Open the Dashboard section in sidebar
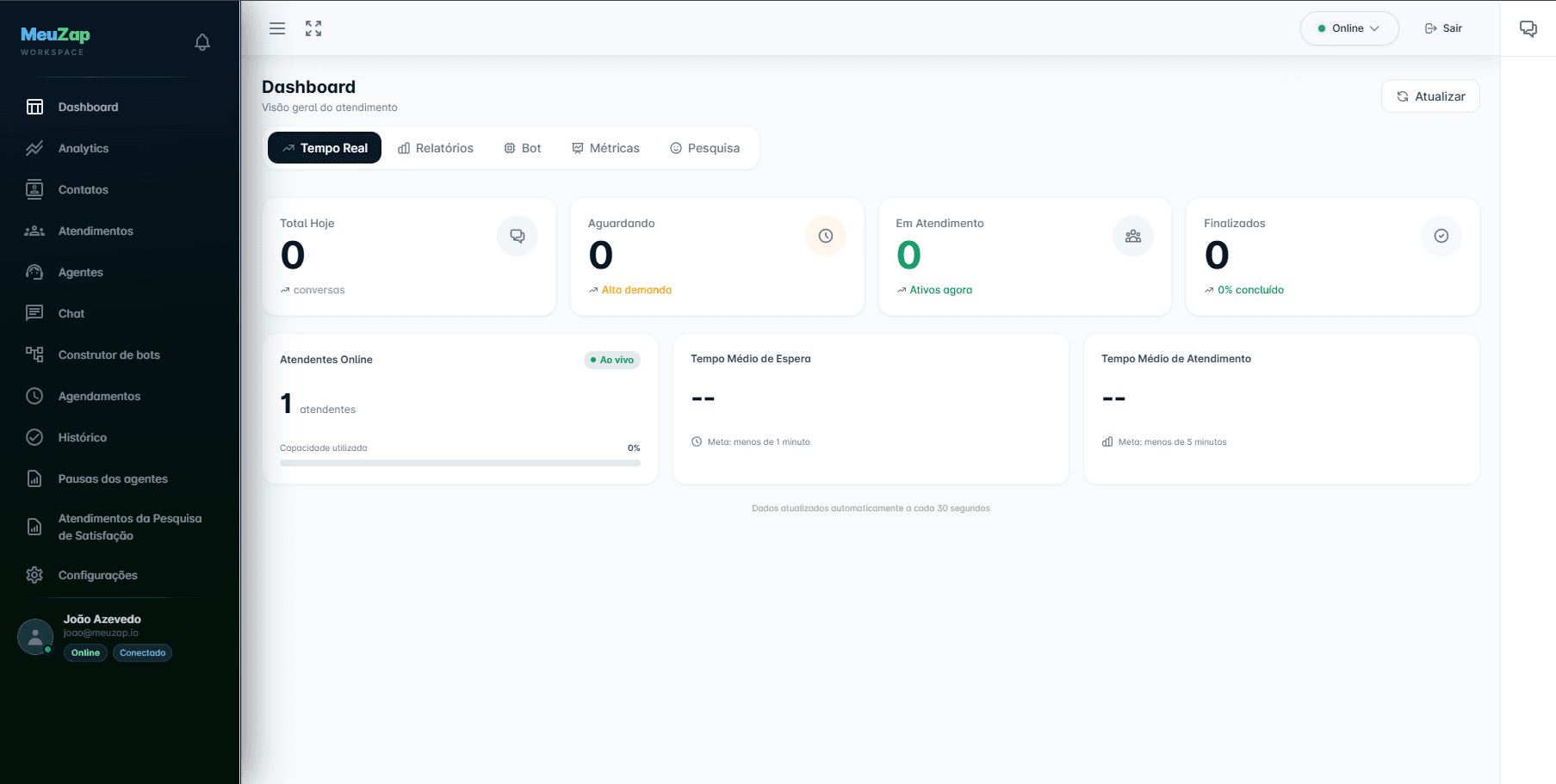1556x784 pixels. [x=87, y=107]
